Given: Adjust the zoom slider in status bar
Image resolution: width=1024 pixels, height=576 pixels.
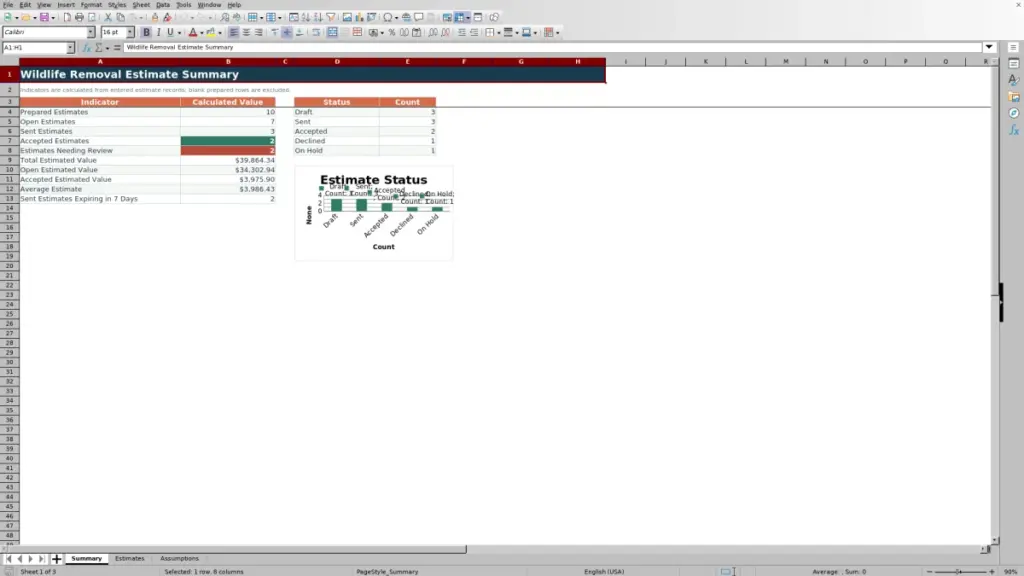Looking at the screenshot, I should (960, 572).
